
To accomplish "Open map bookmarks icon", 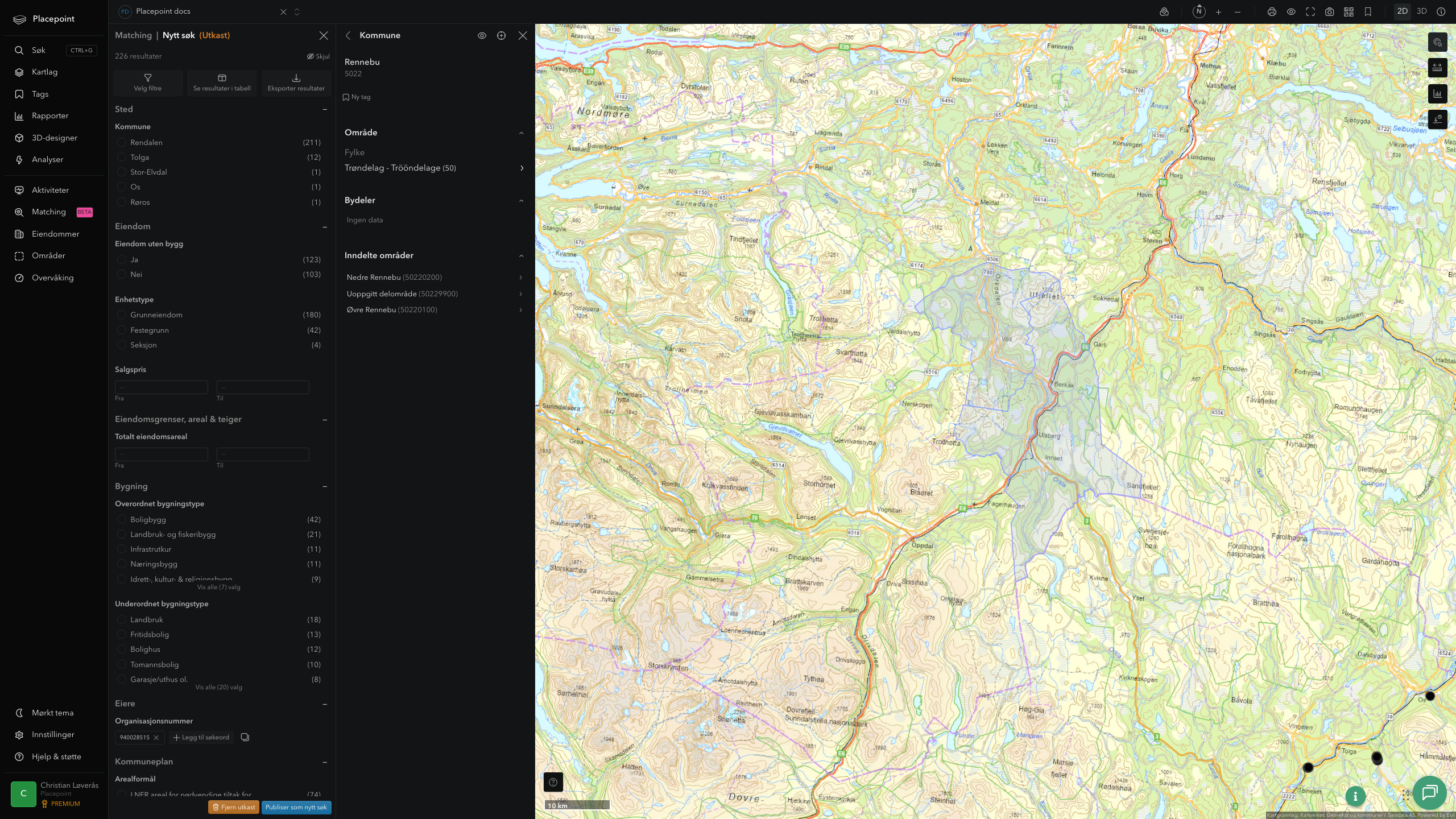I will (1368, 11).
